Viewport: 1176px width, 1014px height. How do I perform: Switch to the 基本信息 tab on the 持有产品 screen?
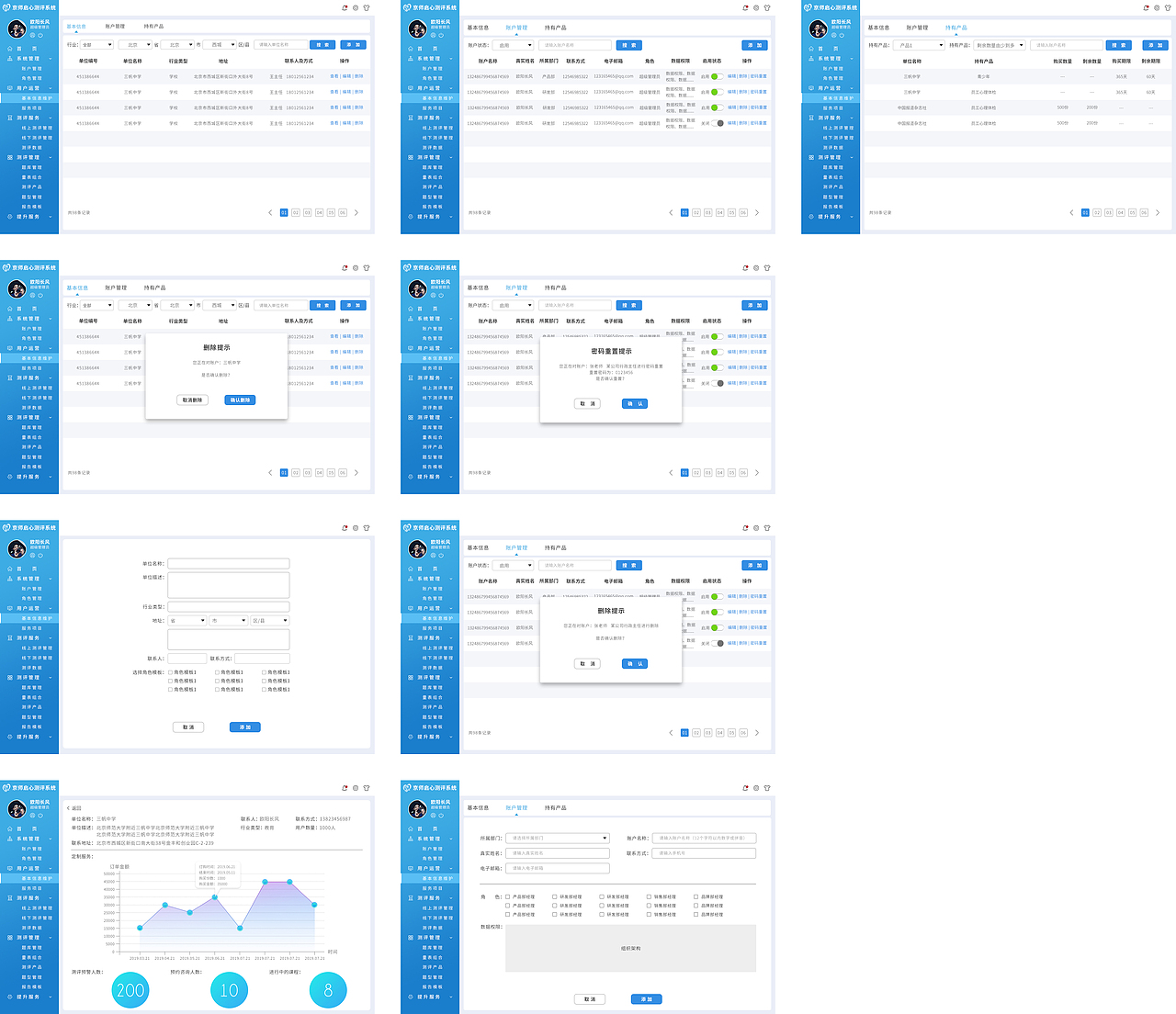(x=878, y=28)
